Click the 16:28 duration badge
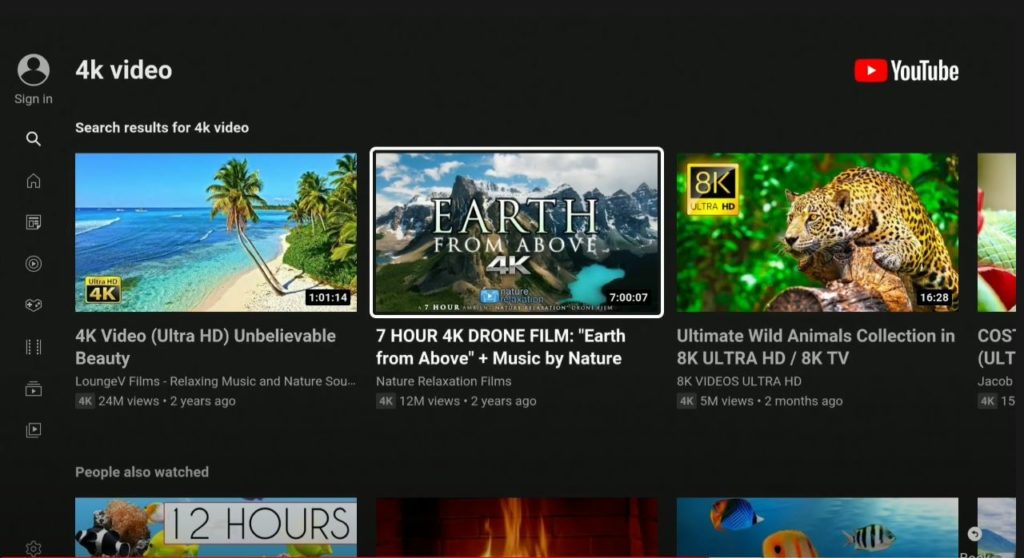The height and width of the screenshot is (558, 1024). click(934, 297)
